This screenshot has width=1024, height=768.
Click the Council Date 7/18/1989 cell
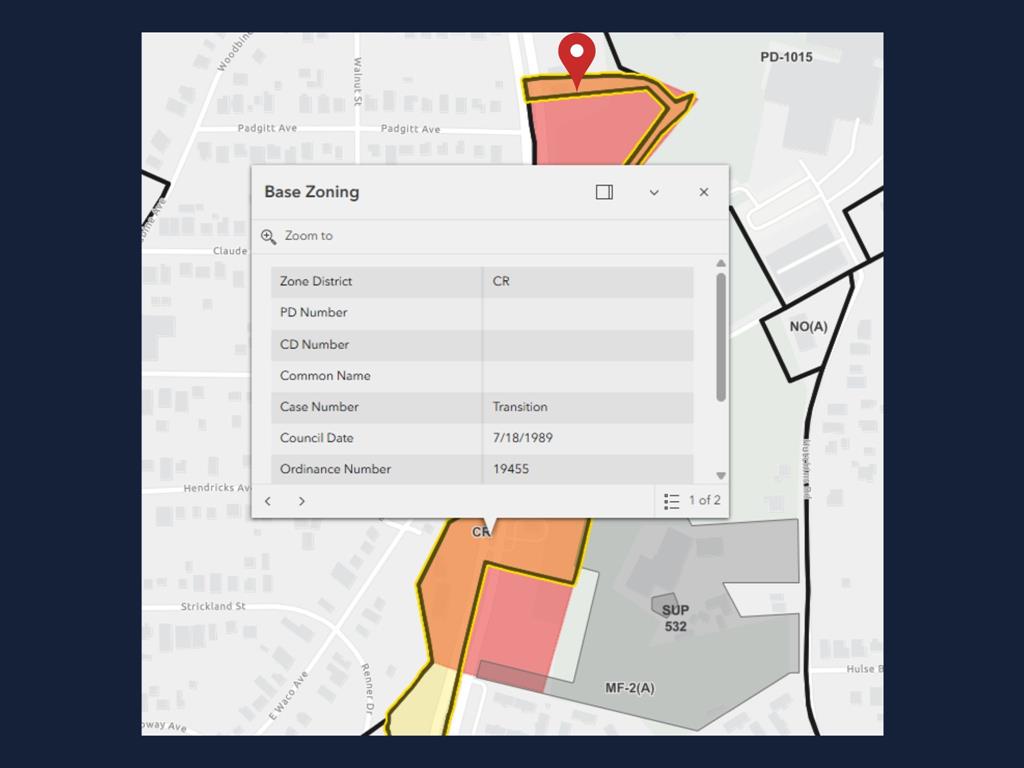[522, 438]
